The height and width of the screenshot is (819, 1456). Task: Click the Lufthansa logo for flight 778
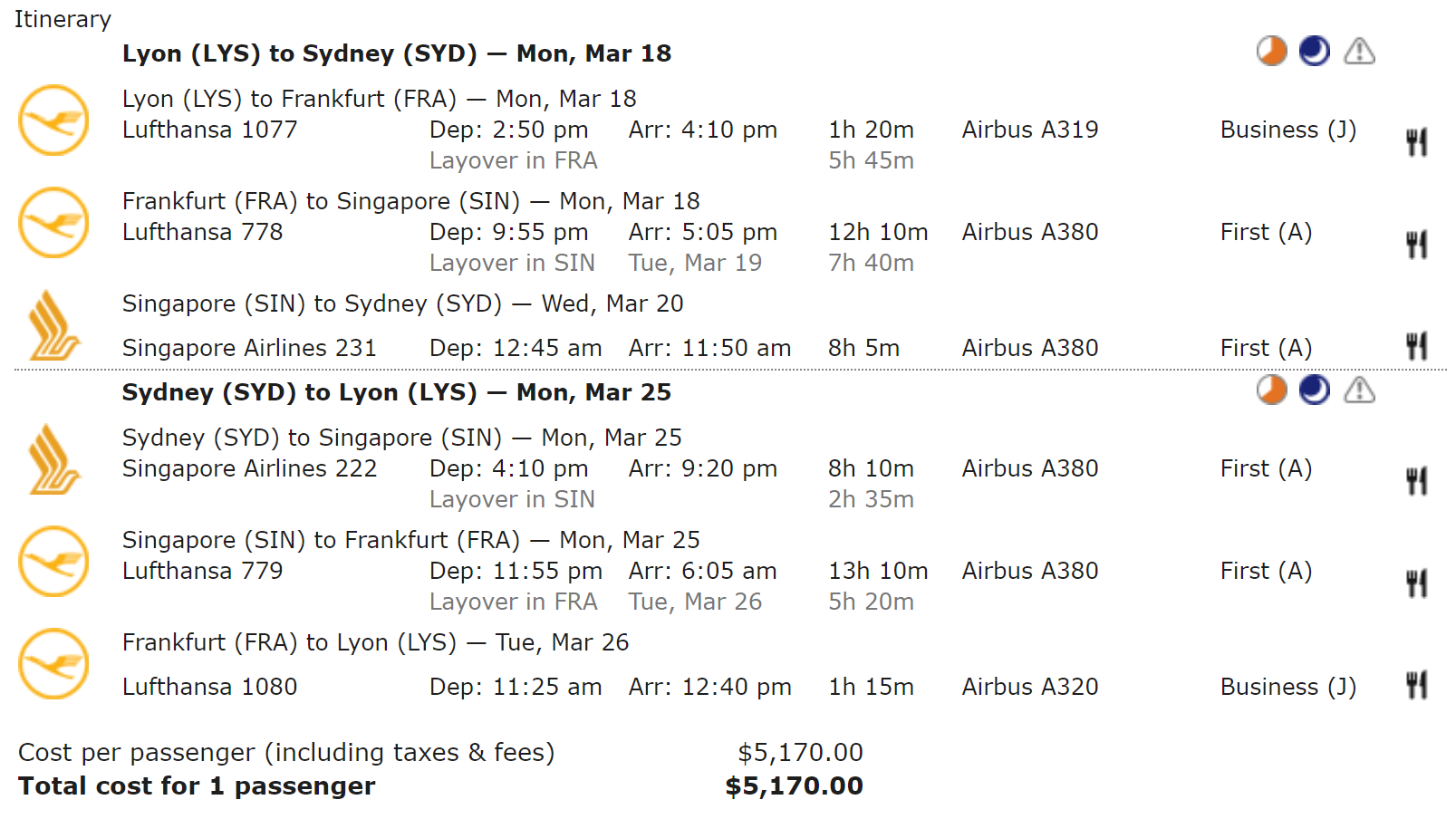tap(53, 223)
